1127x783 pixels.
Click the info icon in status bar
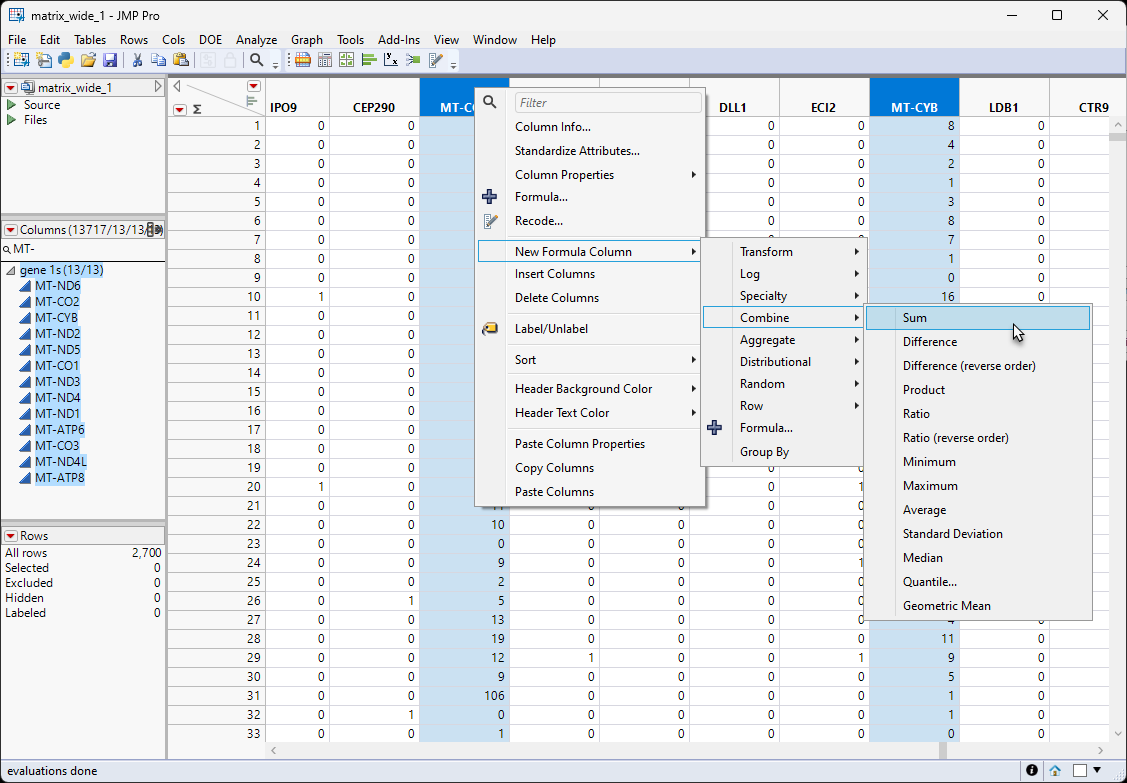point(1031,770)
